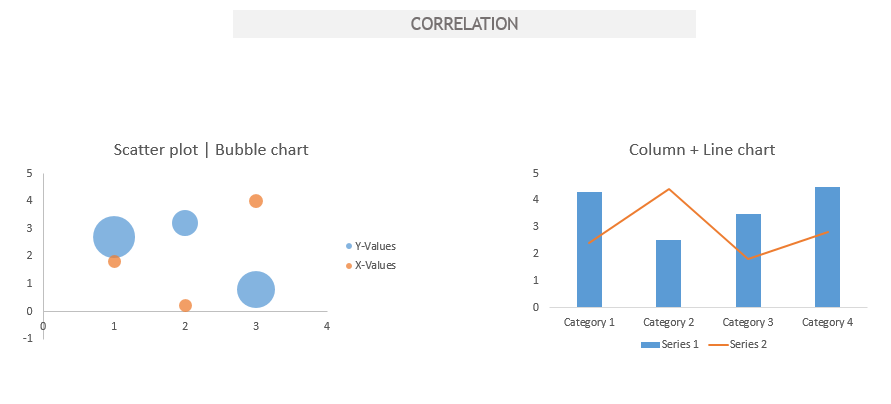Viewport: 891px width, 404px height.
Task: Select the Category 2 blue column
Action: (x=668, y=274)
